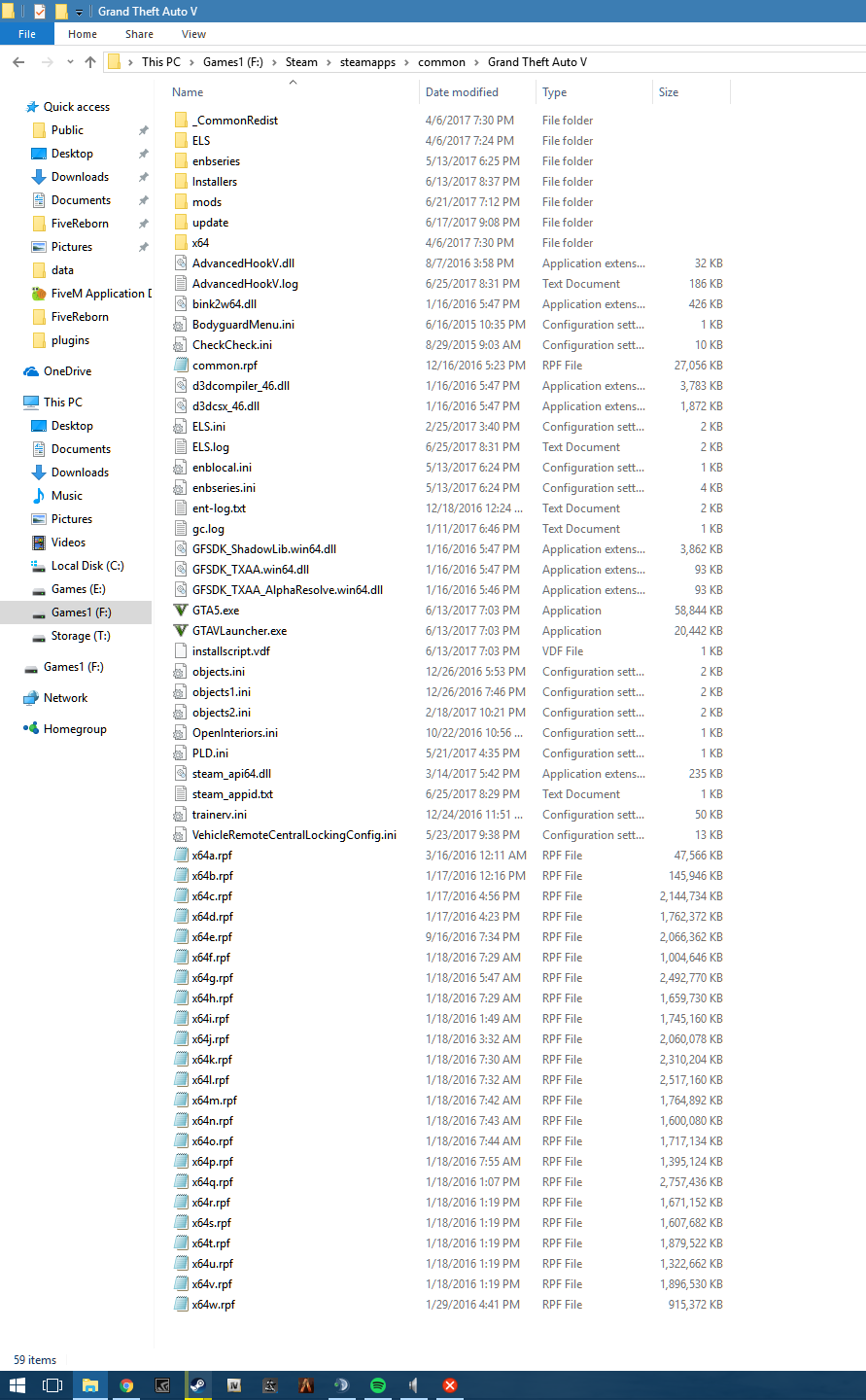Screen dimensions: 866x1400
Task: Select the GFSDK_ShadowLib.win64.dll file
Action: tap(264, 549)
